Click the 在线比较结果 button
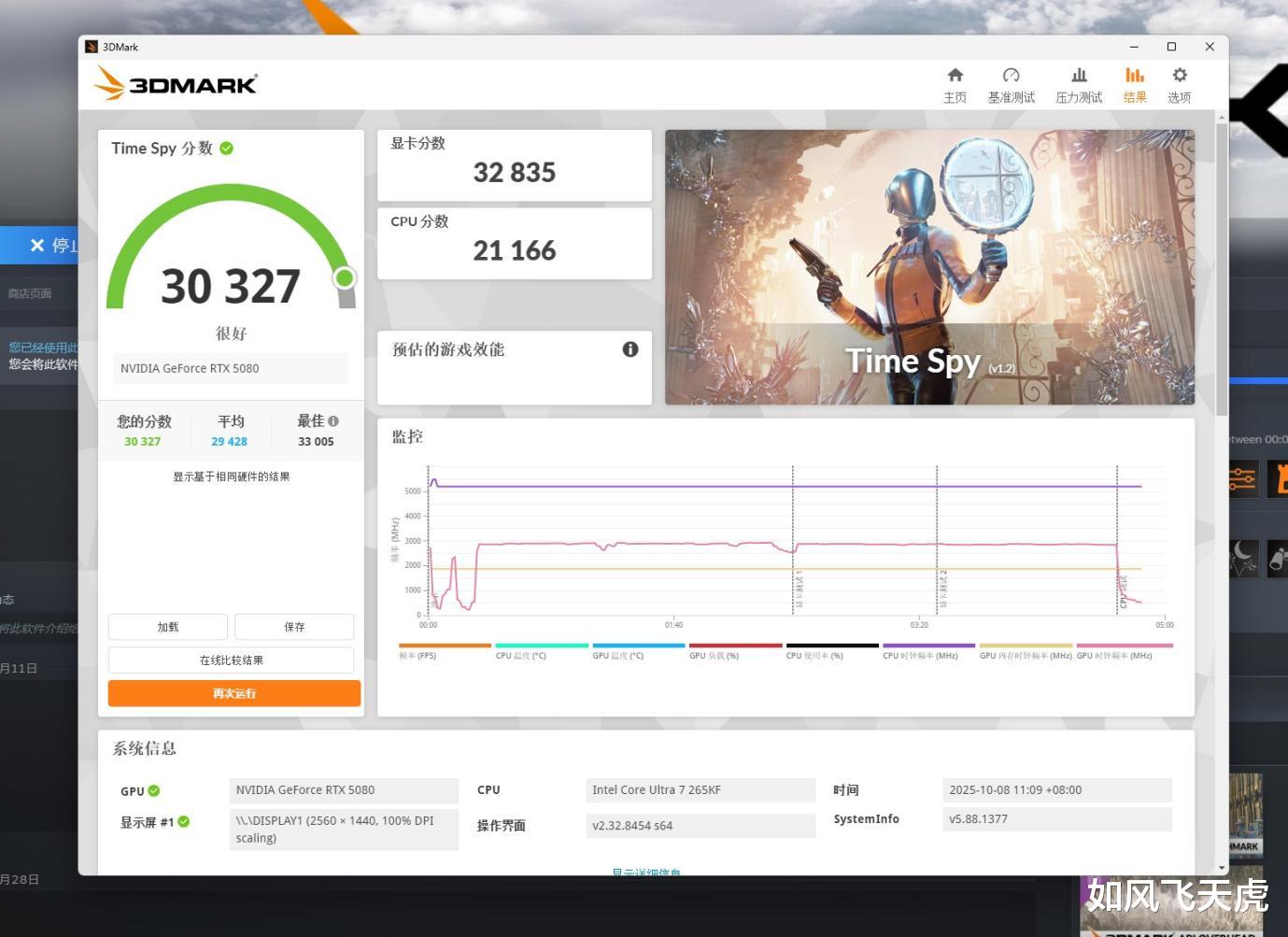This screenshot has height=937, width=1288. 231,660
